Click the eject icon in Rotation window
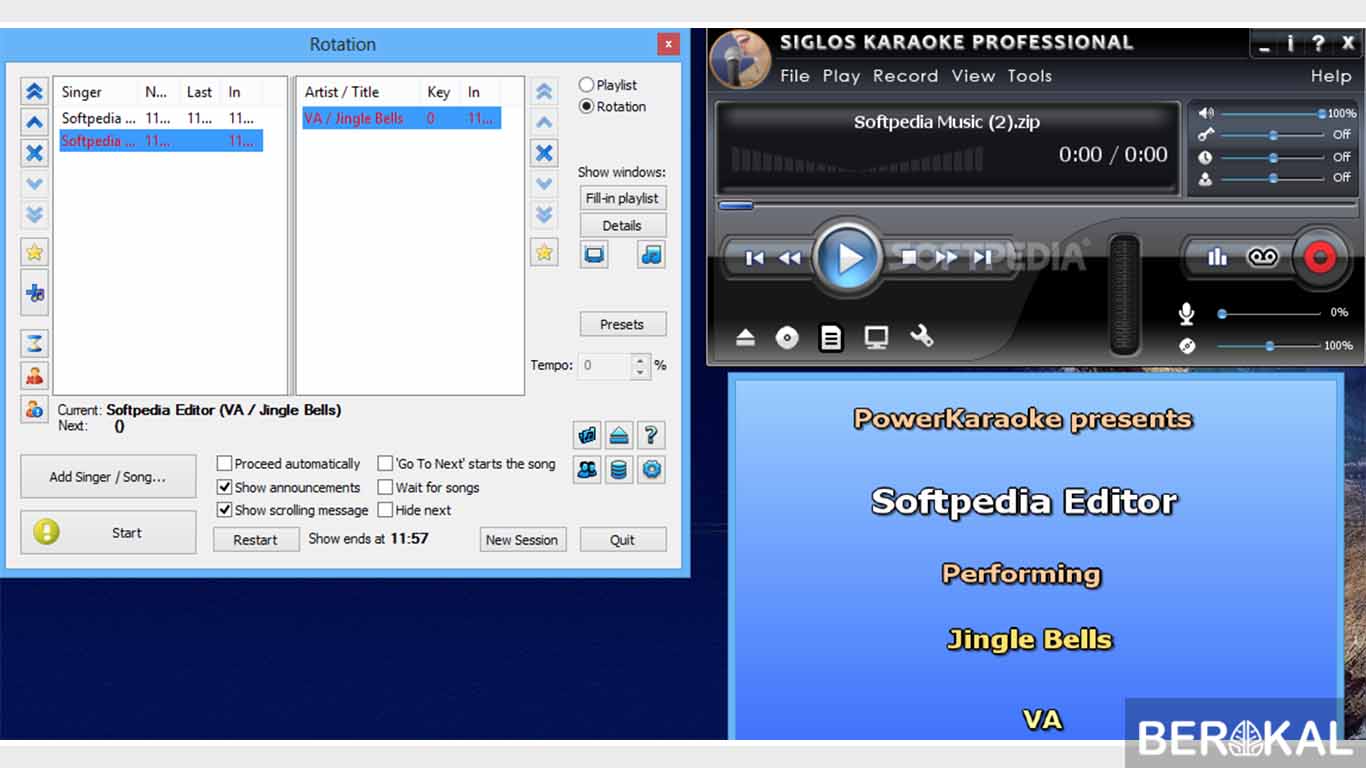 click(x=619, y=435)
